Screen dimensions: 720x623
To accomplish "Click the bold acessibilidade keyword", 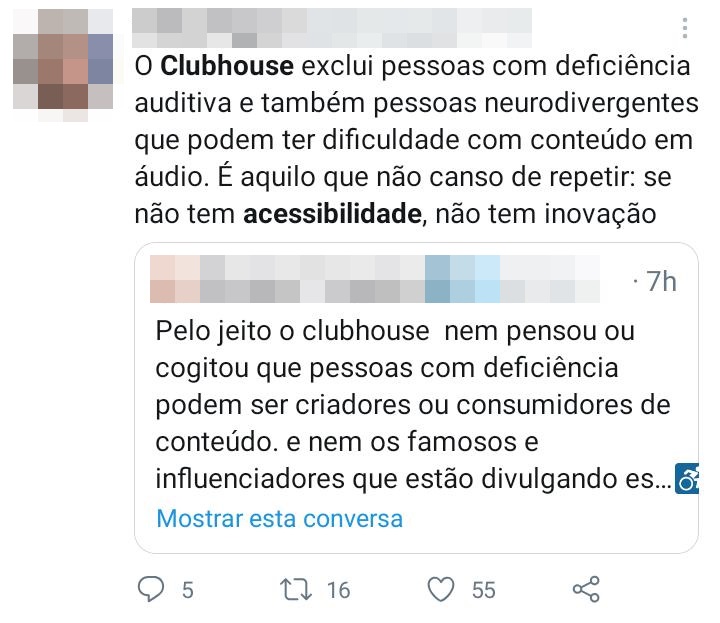I will (332, 214).
